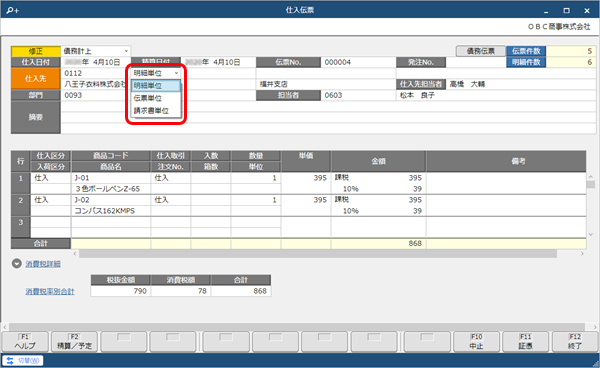This screenshot has height=368, width=600.
Task: Click the 福井支店 text field
Action: [326, 84]
